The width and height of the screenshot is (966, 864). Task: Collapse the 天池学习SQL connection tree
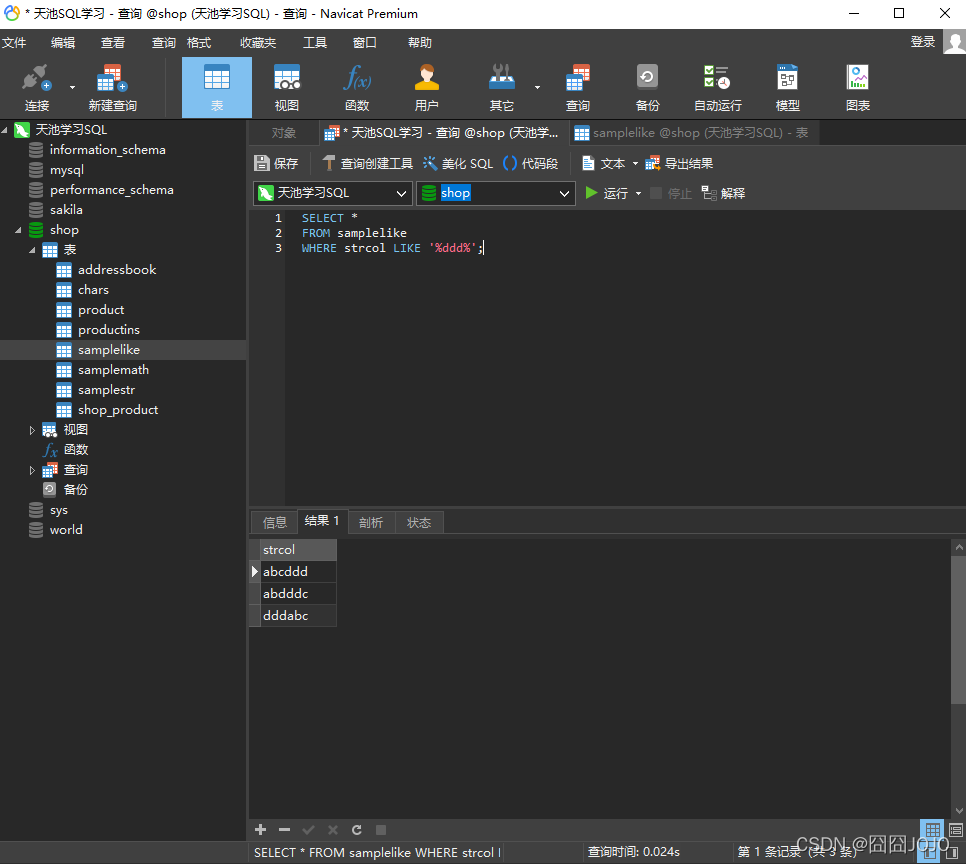tap(4, 130)
